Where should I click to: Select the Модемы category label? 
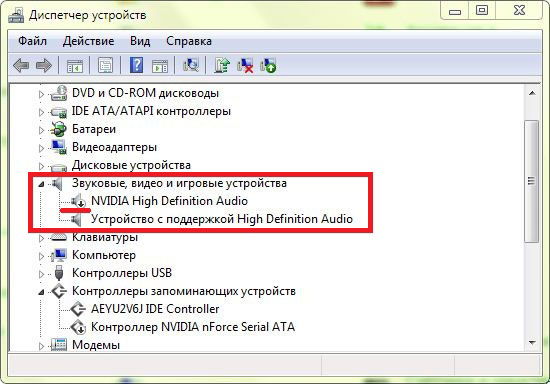(96, 345)
